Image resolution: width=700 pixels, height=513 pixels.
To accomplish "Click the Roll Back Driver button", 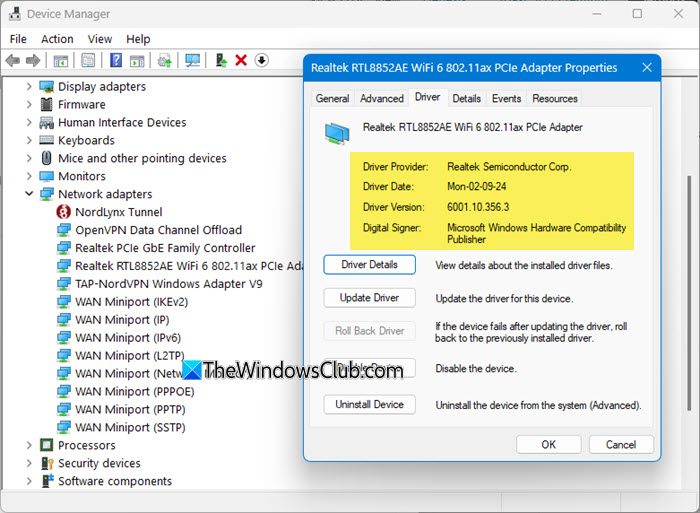I will (x=369, y=331).
